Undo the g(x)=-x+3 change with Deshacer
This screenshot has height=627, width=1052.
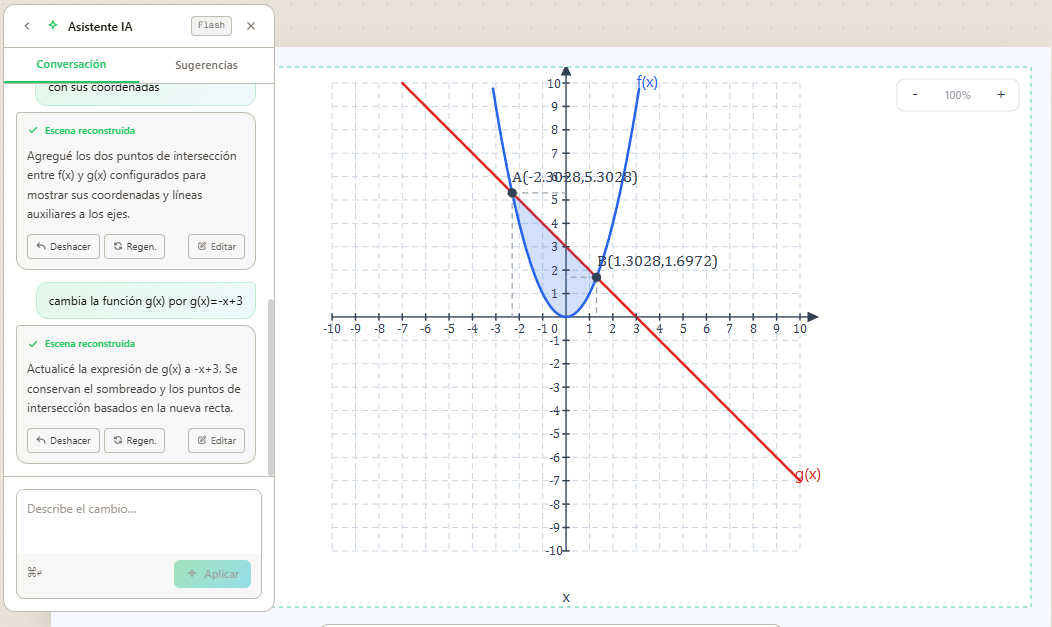point(64,441)
